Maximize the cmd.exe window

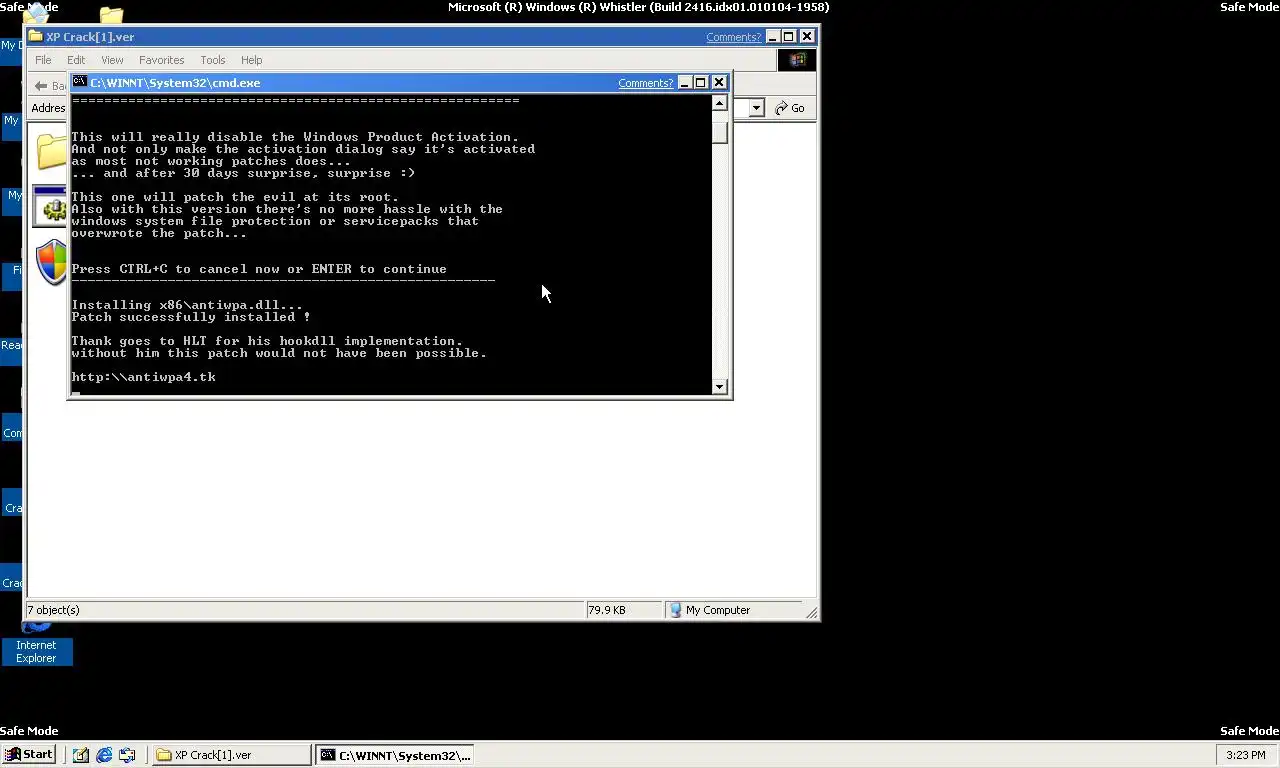701,83
